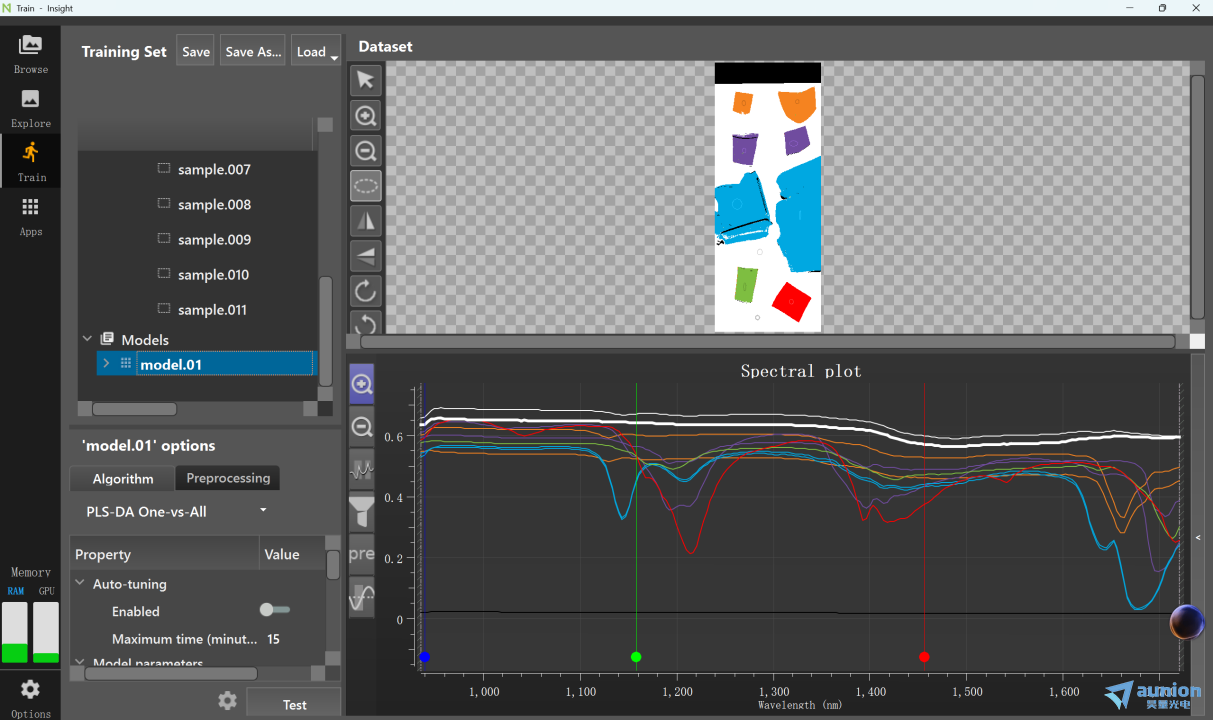The width and height of the screenshot is (1213, 720).
Task: Toggle the Auto-tuning Enabled switch
Action: pos(274,610)
